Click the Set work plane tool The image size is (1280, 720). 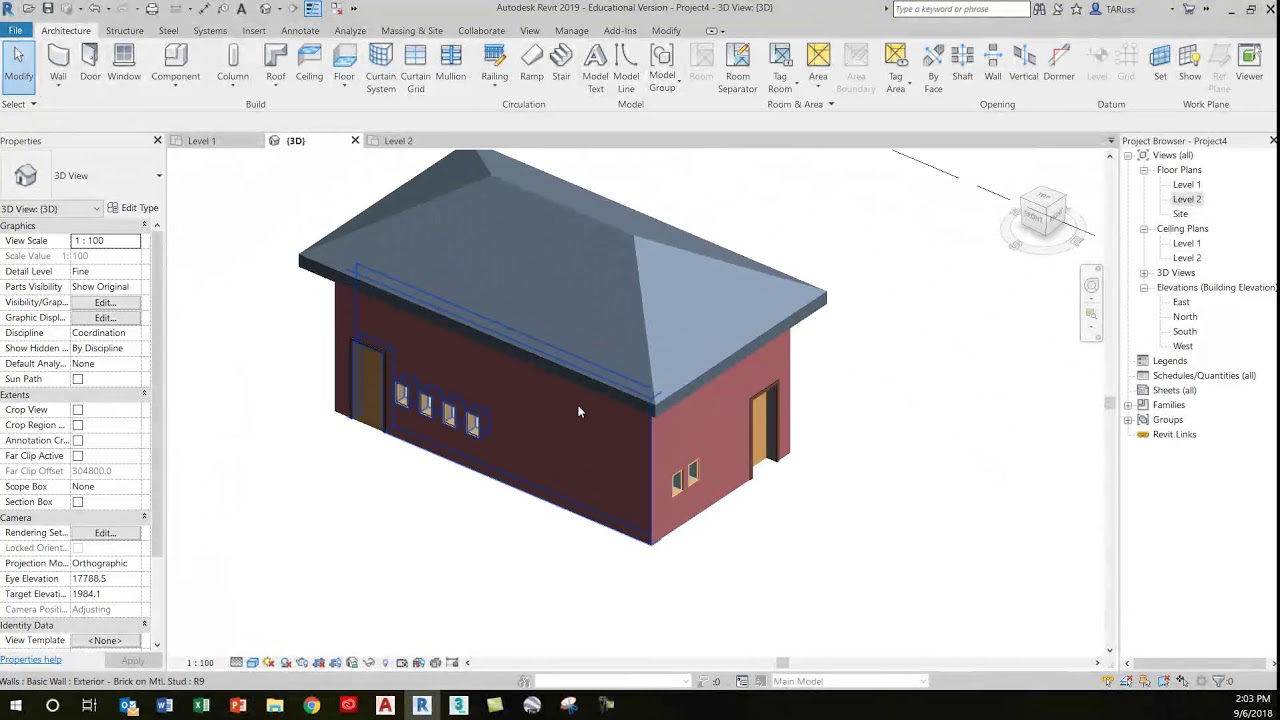click(1160, 62)
